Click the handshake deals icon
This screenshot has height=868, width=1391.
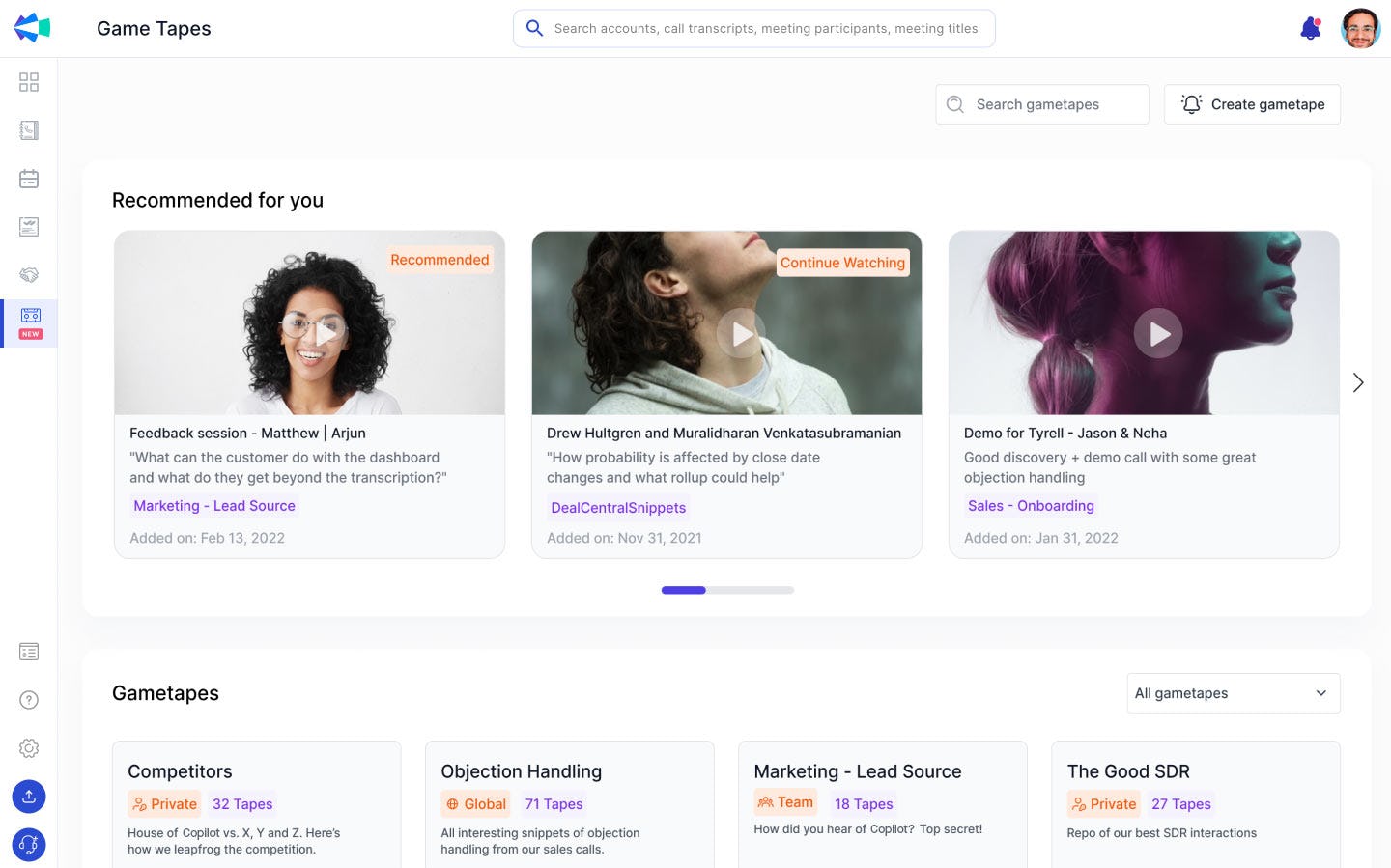pos(29,275)
